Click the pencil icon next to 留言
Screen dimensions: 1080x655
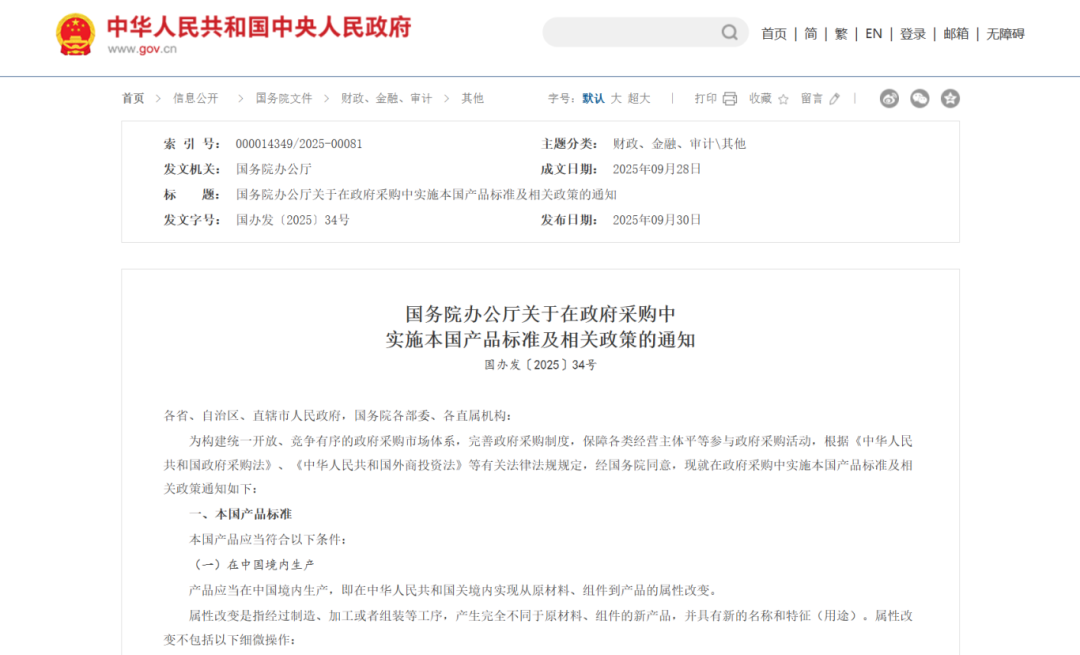[x=834, y=98]
